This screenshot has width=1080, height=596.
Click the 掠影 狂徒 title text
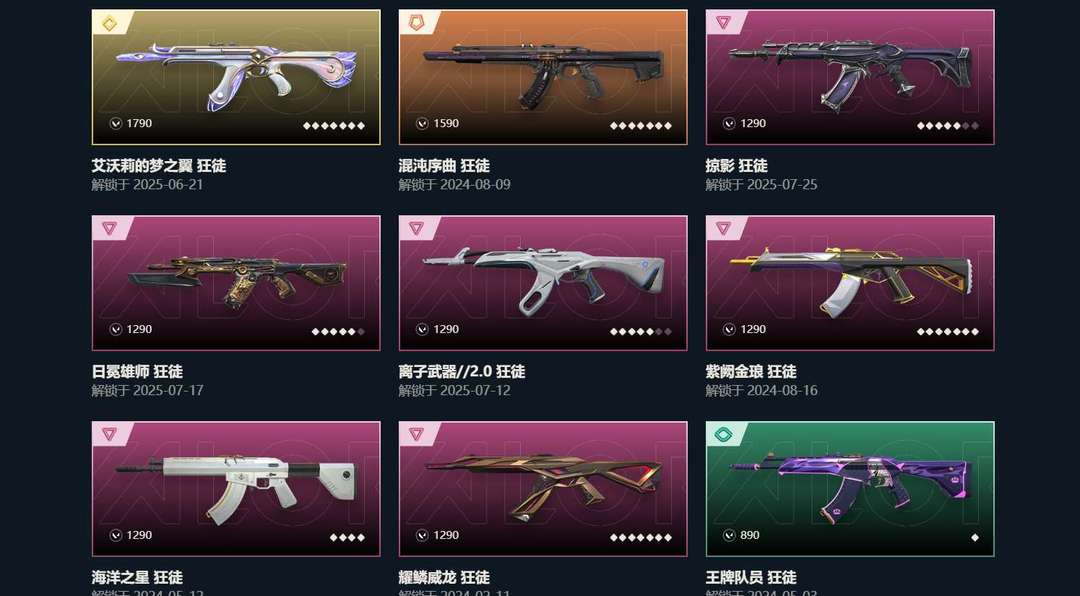point(736,166)
